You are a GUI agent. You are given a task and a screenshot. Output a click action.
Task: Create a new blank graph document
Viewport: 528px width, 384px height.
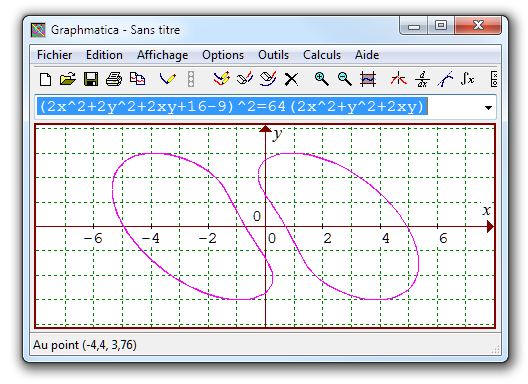coord(45,79)
